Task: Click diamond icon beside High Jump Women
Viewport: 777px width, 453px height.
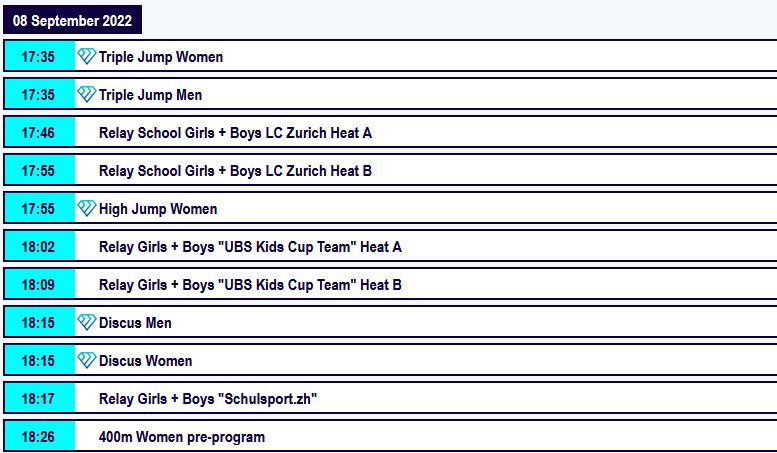Action: tap(86, 208)
